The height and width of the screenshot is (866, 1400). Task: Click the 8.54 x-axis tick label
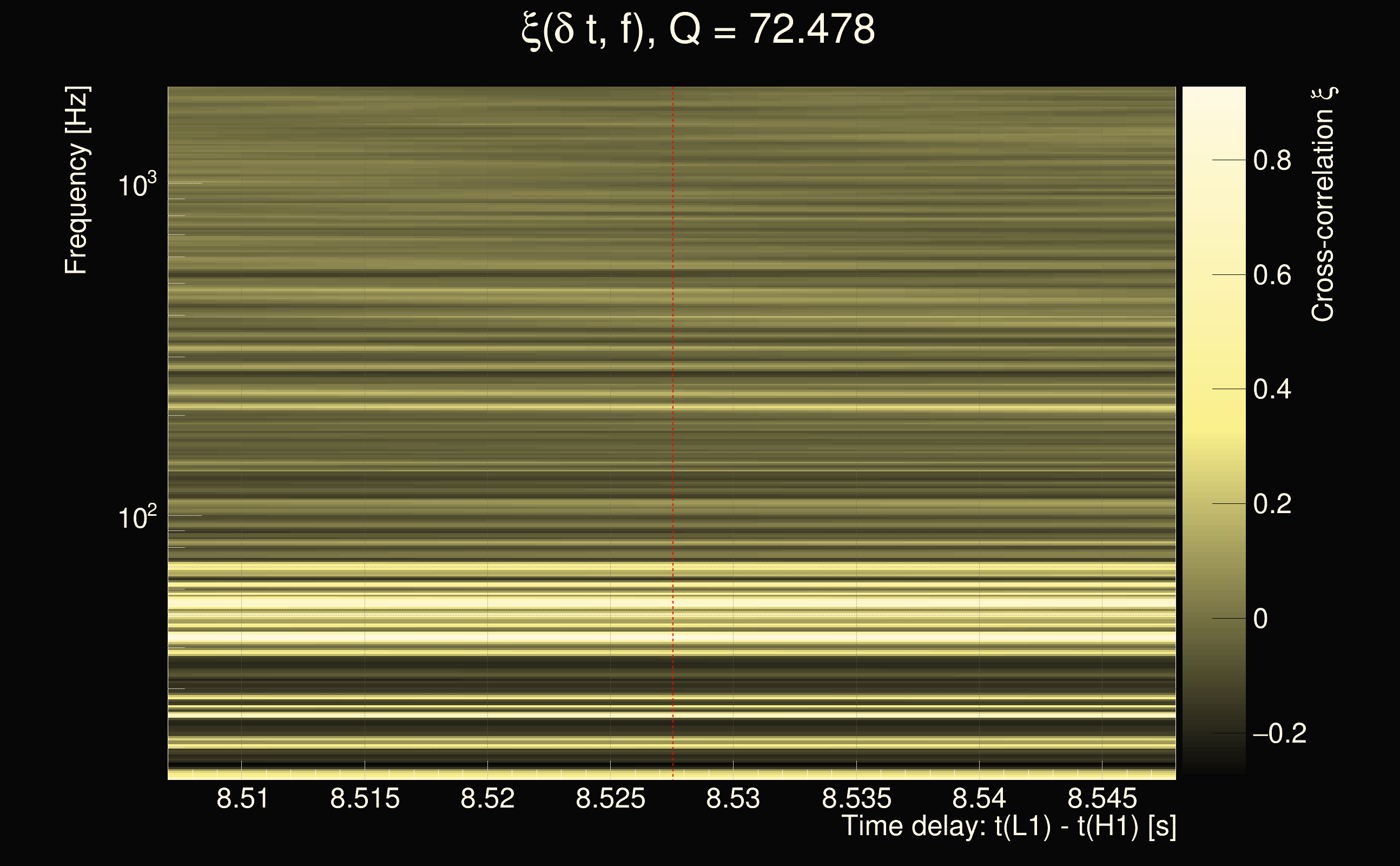pos(979,798)
